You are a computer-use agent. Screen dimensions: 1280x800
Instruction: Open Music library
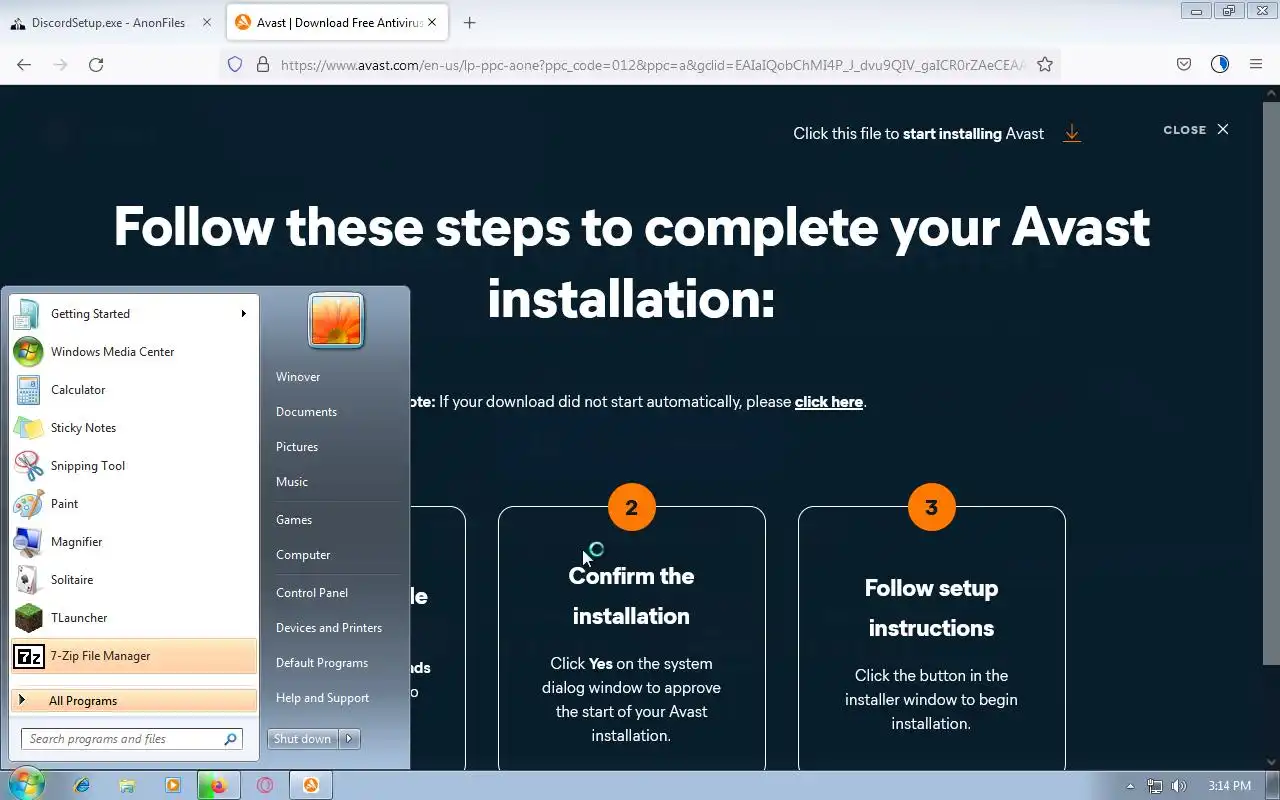coord(292,482)
